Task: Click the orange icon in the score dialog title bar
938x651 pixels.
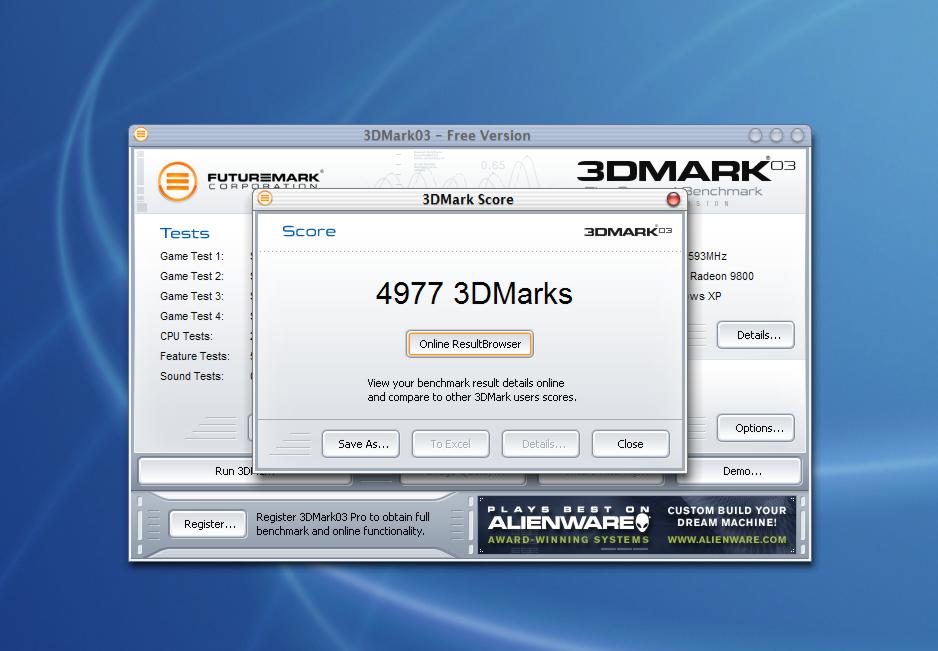Action: 265,198
